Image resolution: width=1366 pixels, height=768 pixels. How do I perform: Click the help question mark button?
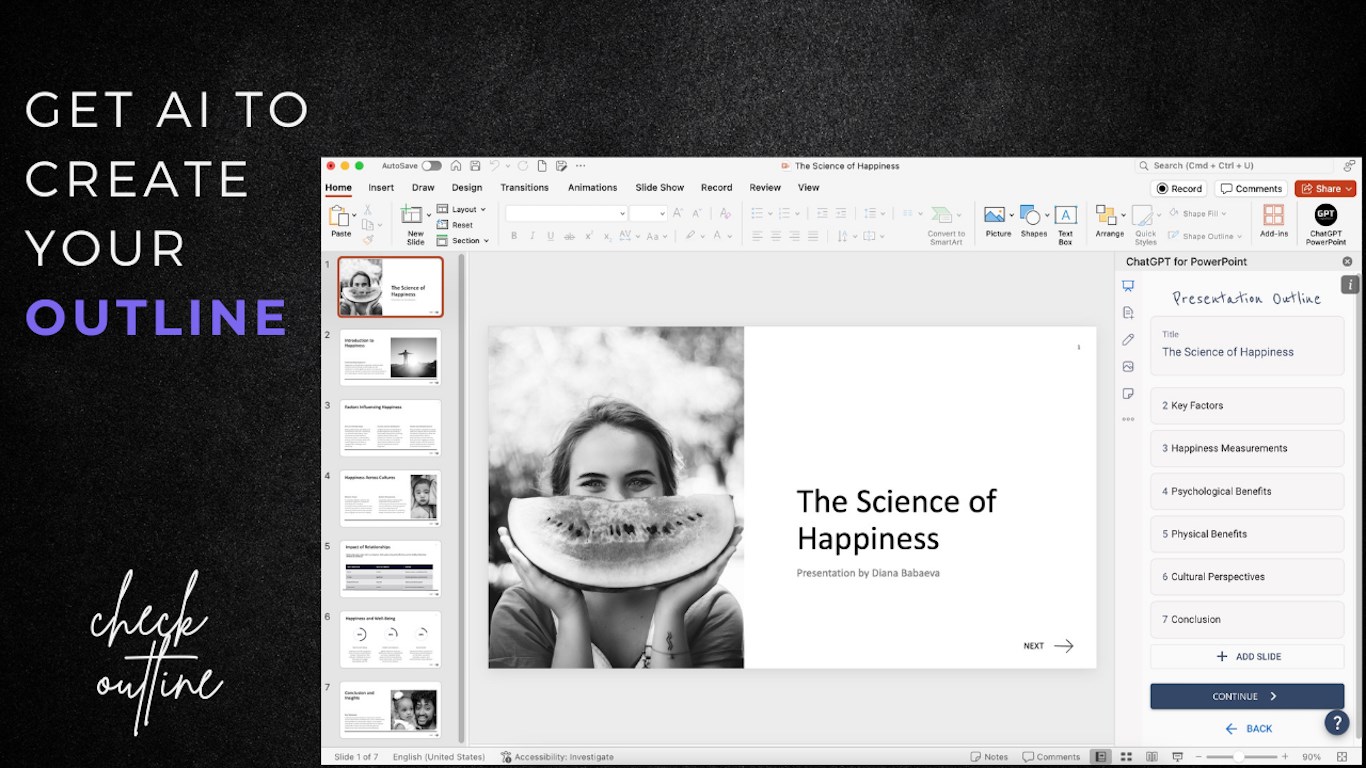click(x=1336, y=723)
